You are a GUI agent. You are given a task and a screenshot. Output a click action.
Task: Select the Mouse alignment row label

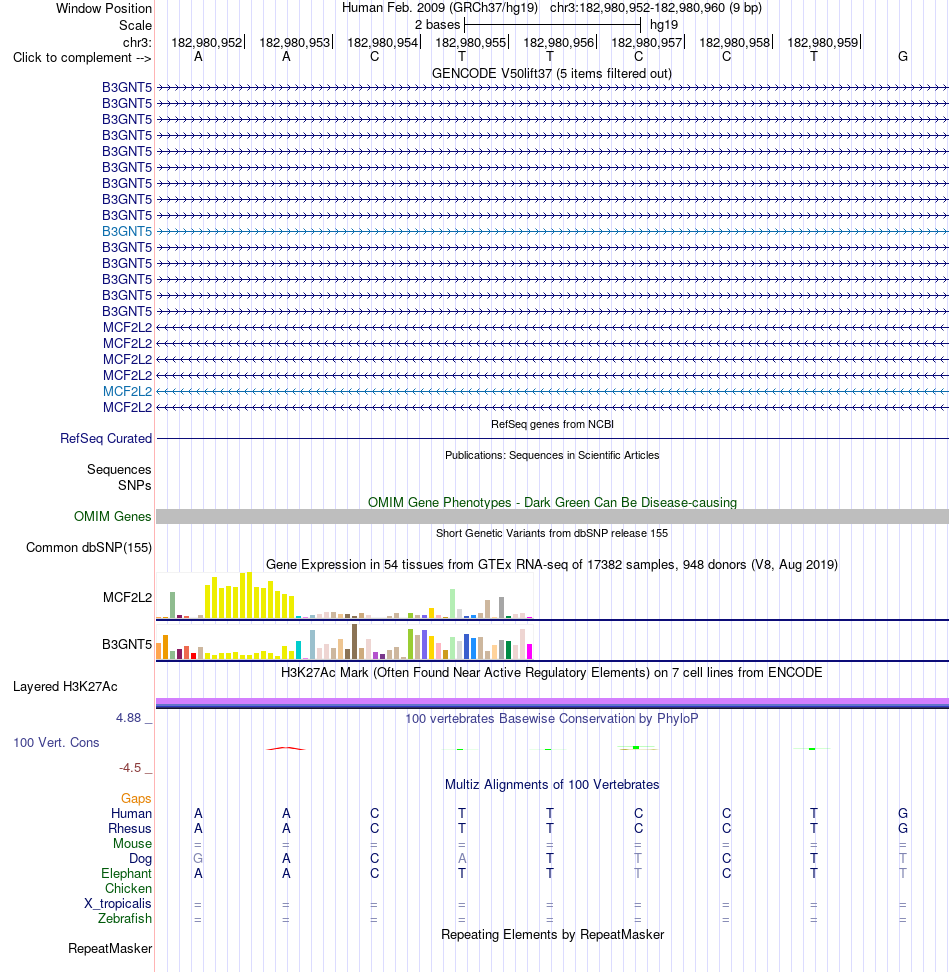point(132,843)
